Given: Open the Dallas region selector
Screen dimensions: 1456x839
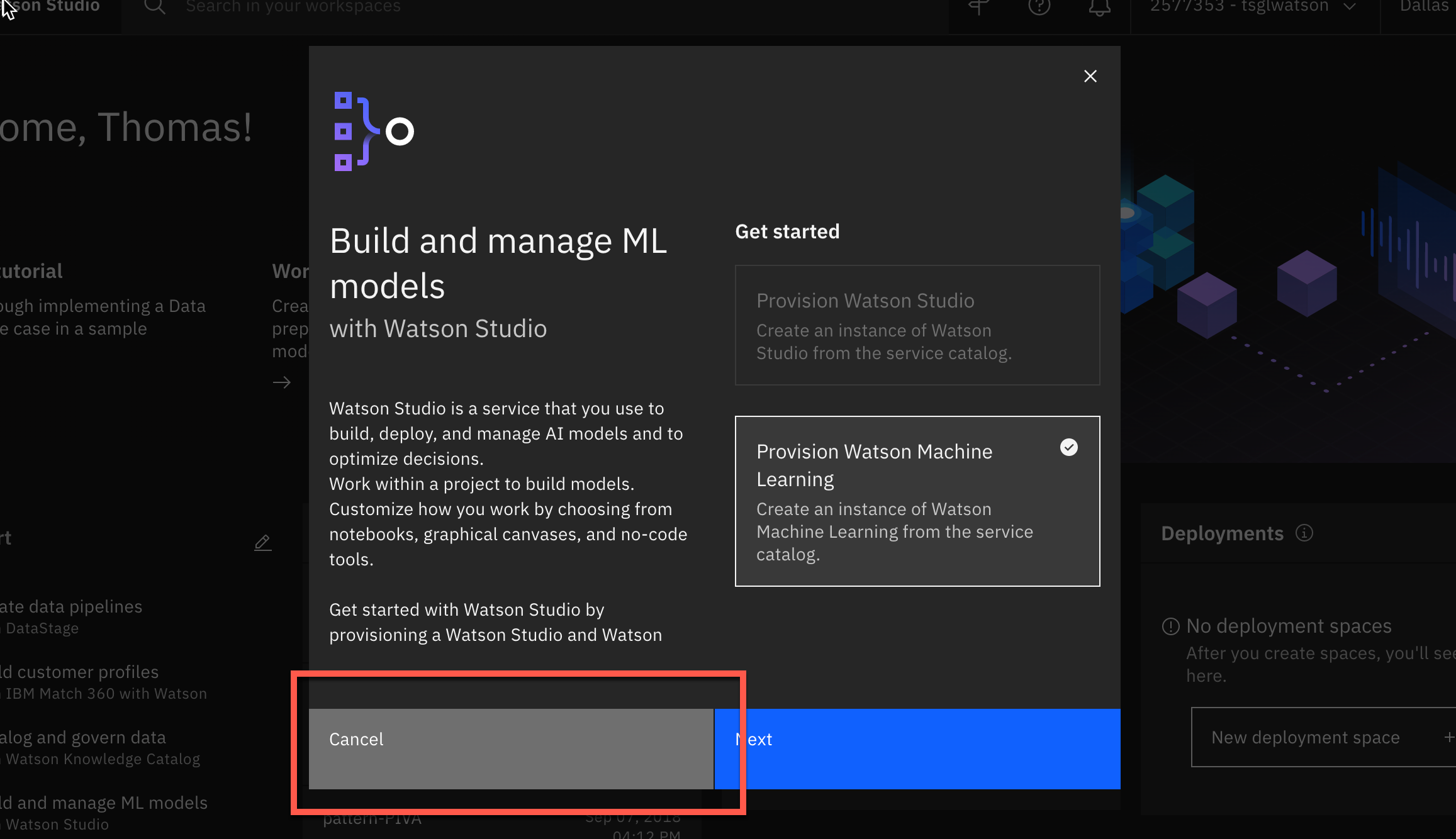Looking at the screenshot, I should 1423,7.
